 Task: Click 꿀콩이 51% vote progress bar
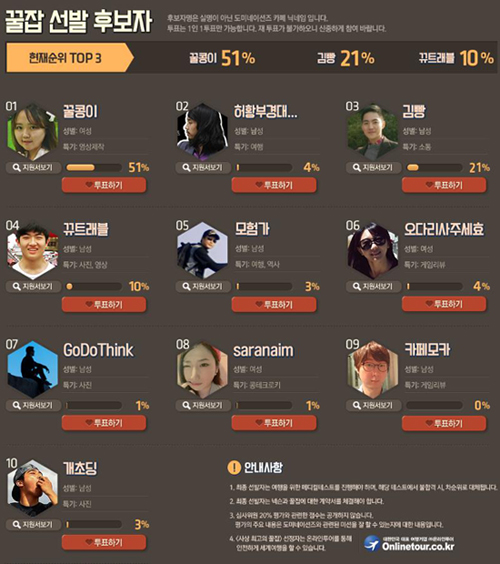pos(94,168)
